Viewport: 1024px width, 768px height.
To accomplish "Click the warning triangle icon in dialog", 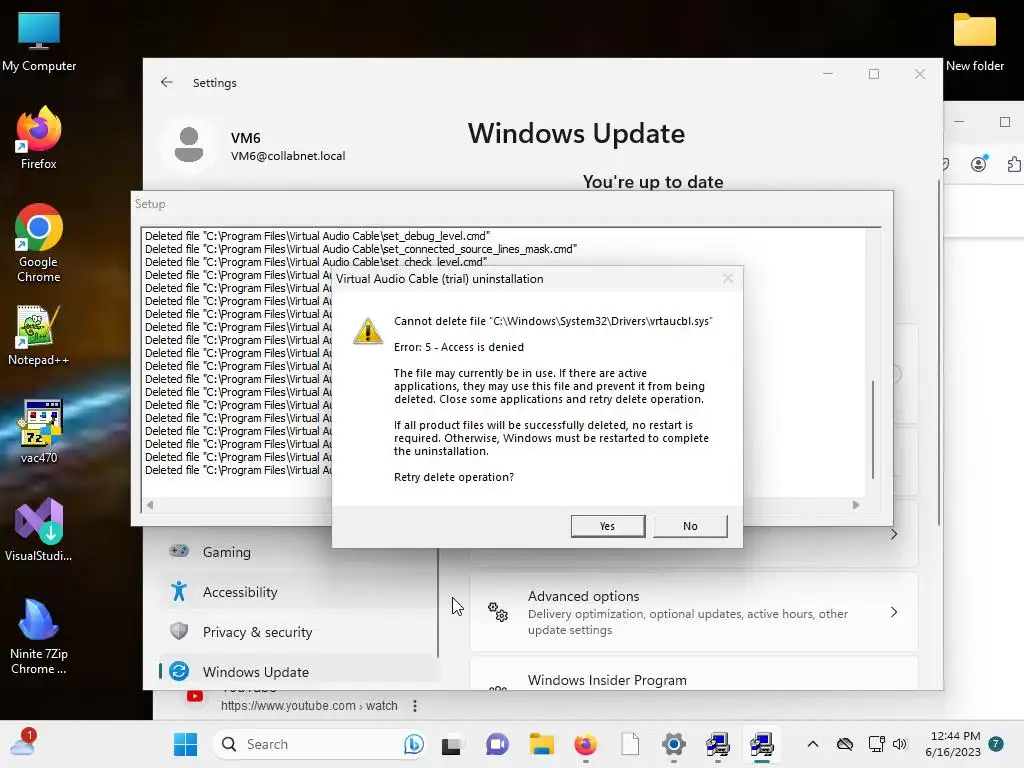I will click(368, 331).
